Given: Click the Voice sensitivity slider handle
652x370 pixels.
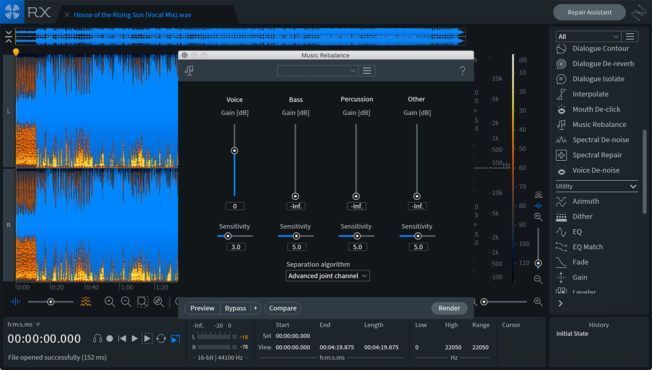Looking at the screenshot, I should tap(227, 236).
